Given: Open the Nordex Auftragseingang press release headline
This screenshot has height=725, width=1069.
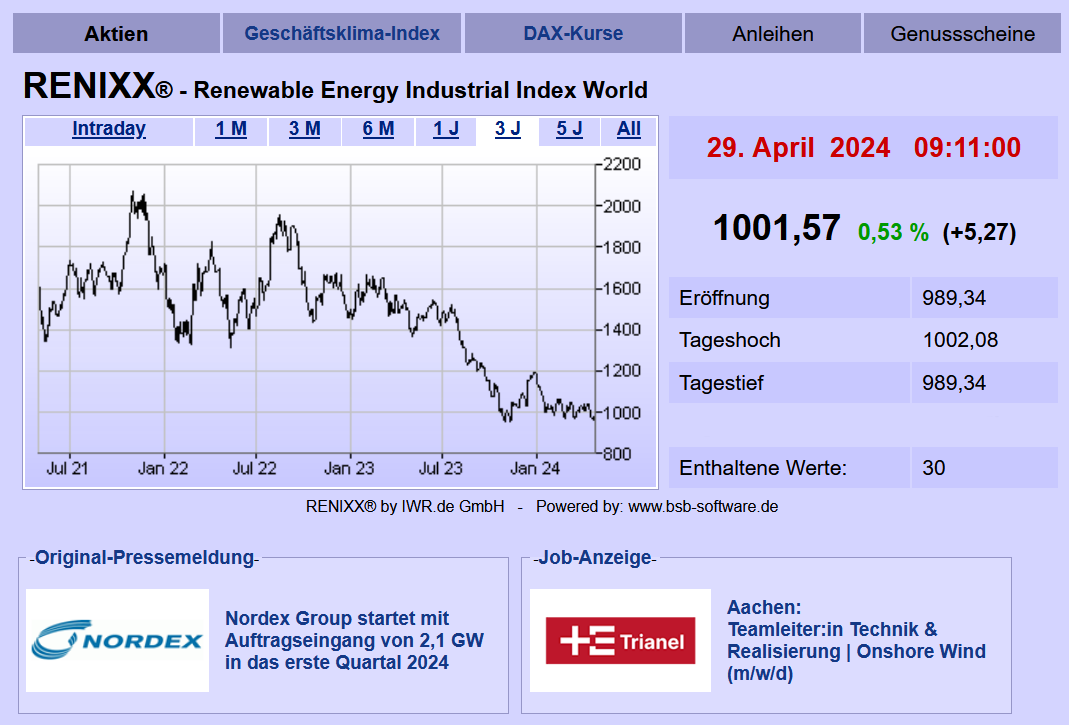Looking at the screenshot, I should 354,640.
